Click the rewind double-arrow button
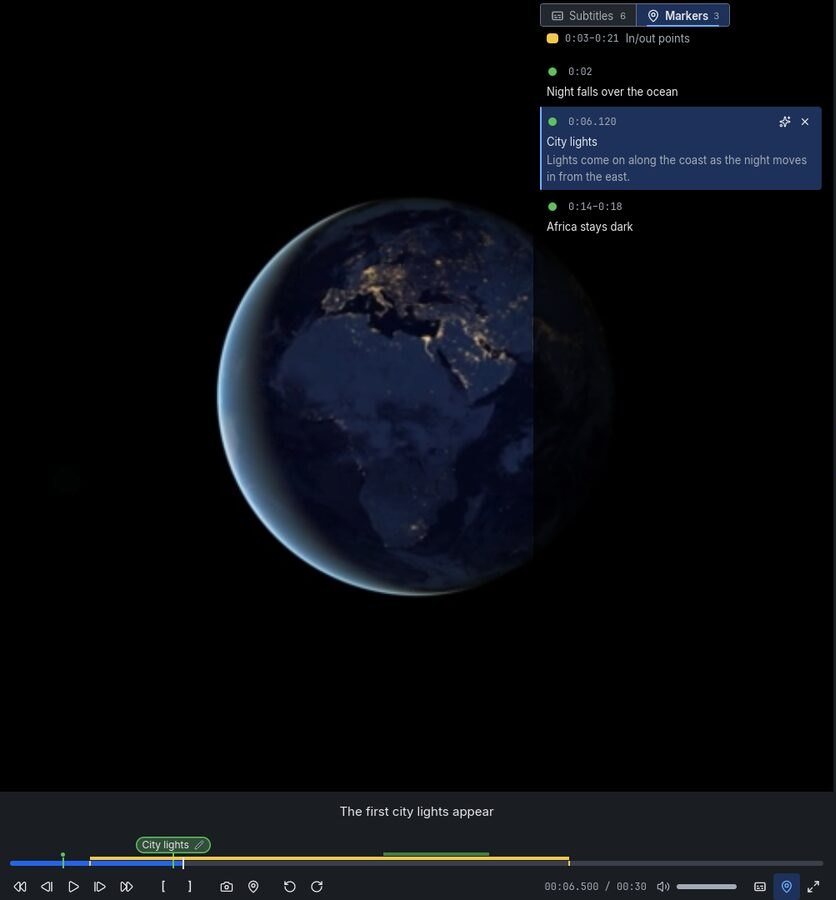This screenshot has height=900, width=836. pos(20,886)
